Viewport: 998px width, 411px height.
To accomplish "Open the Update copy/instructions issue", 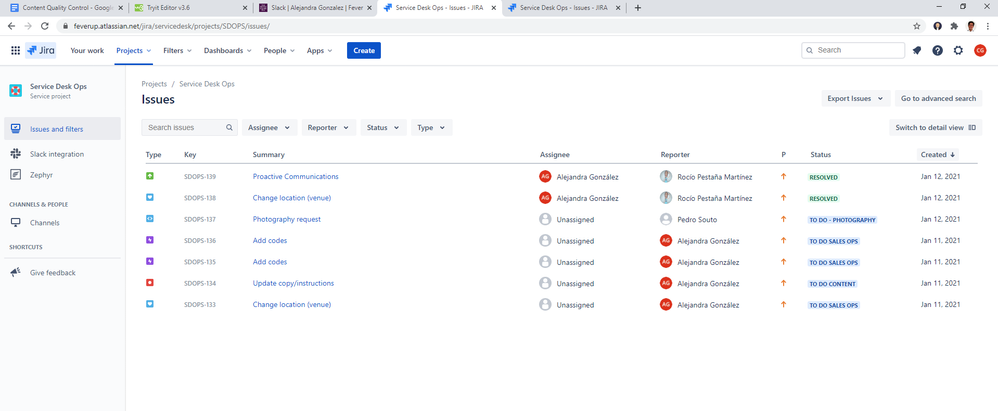I will (293, 282).
